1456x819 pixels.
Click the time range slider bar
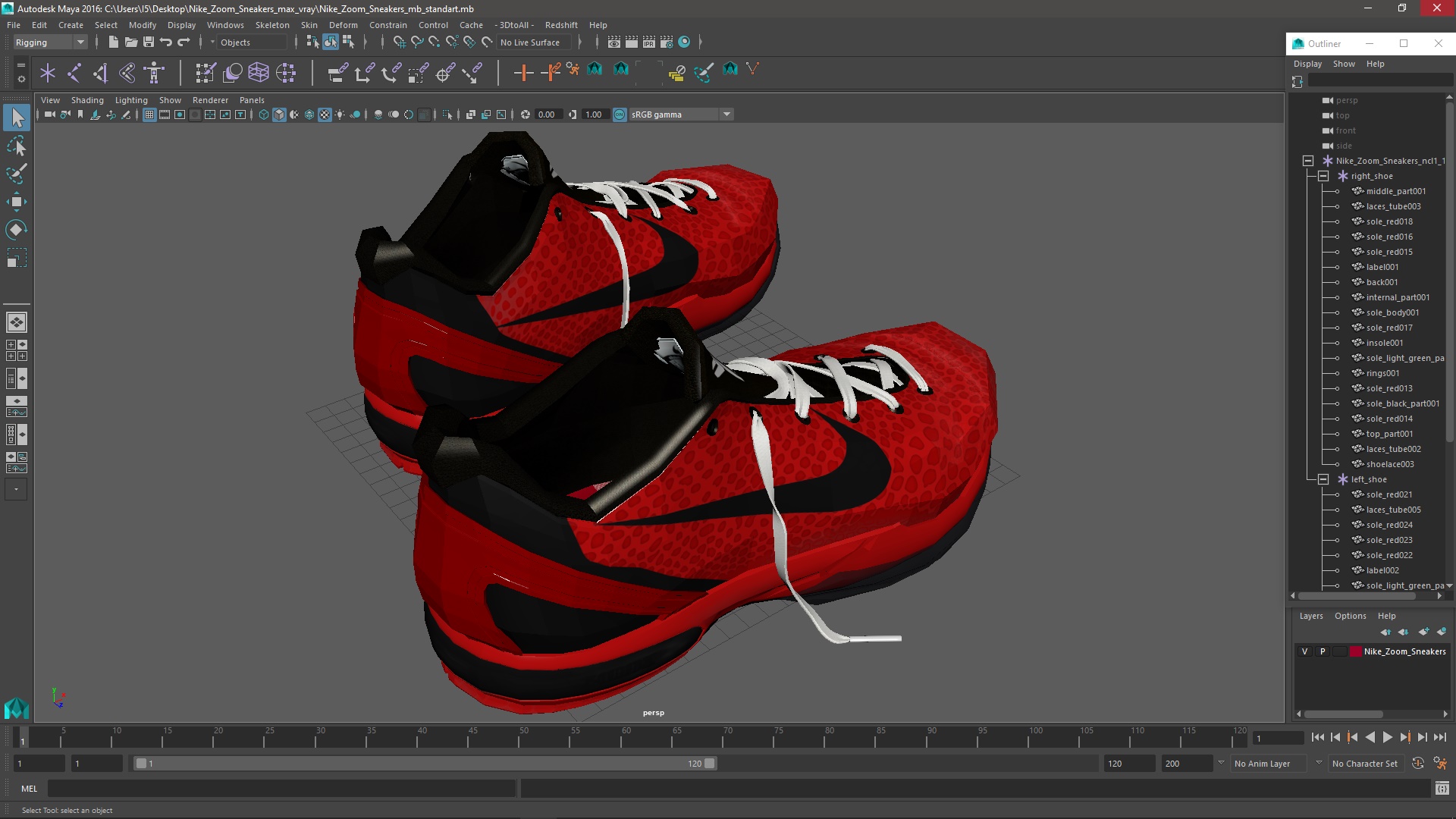click(425, 764)
